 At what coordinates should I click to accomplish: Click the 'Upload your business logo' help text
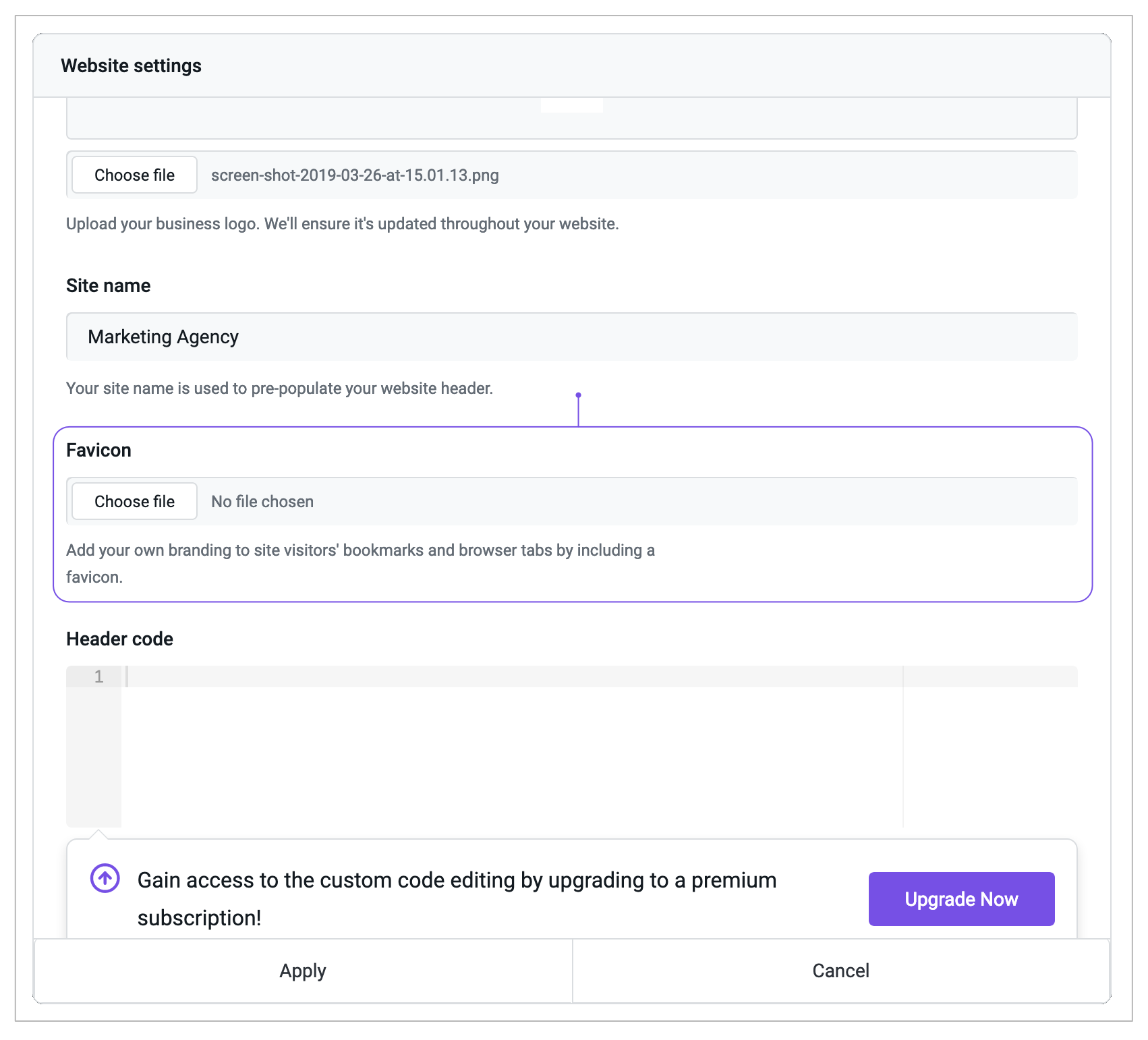click(x=342, y=224)
